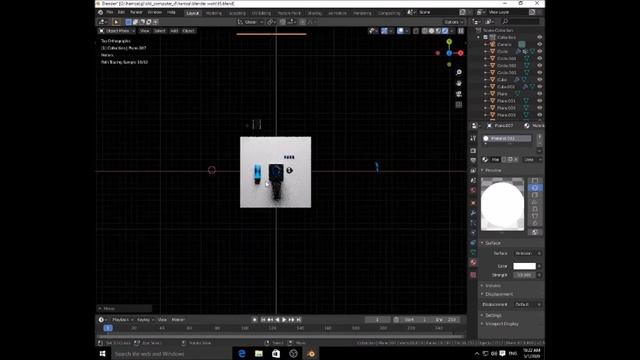Switch to the Modeling workspace tab
This screenshot has height=360, width=640.
[x=214, y=13]
